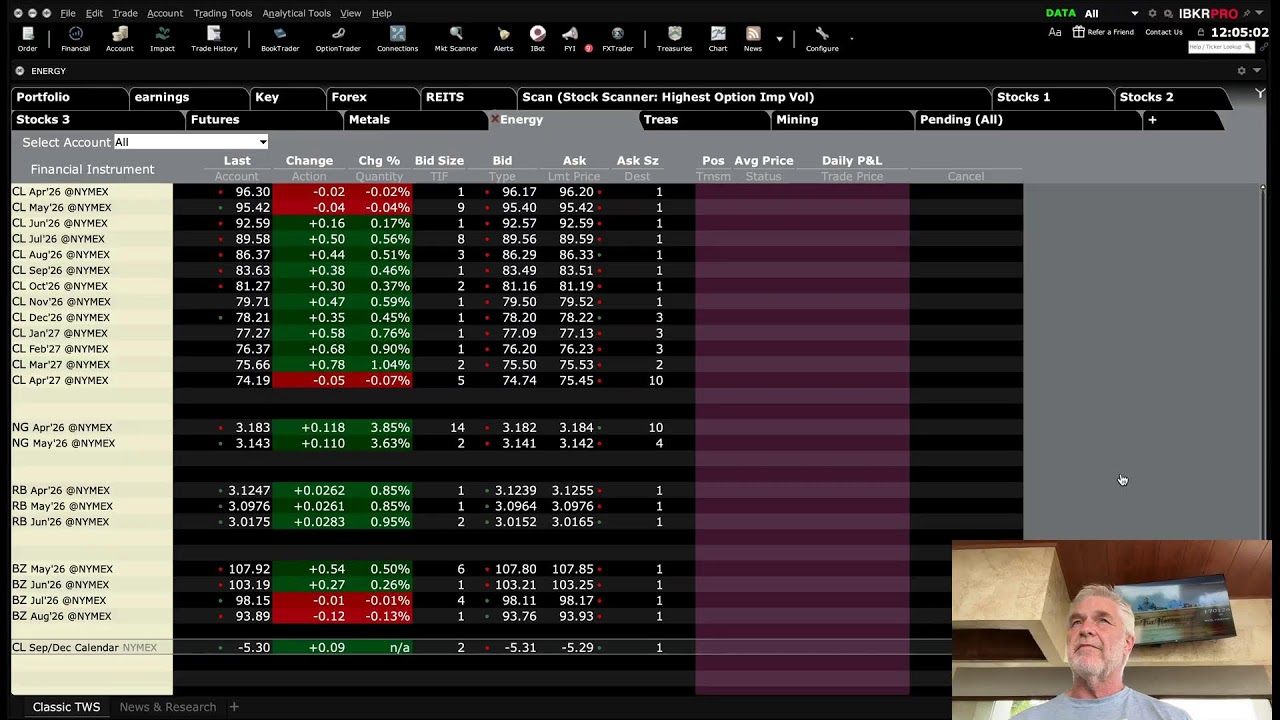This screenshot has height=720, width=1280.
Task: Launch FXTrader tool
Action: pos(617,39)
